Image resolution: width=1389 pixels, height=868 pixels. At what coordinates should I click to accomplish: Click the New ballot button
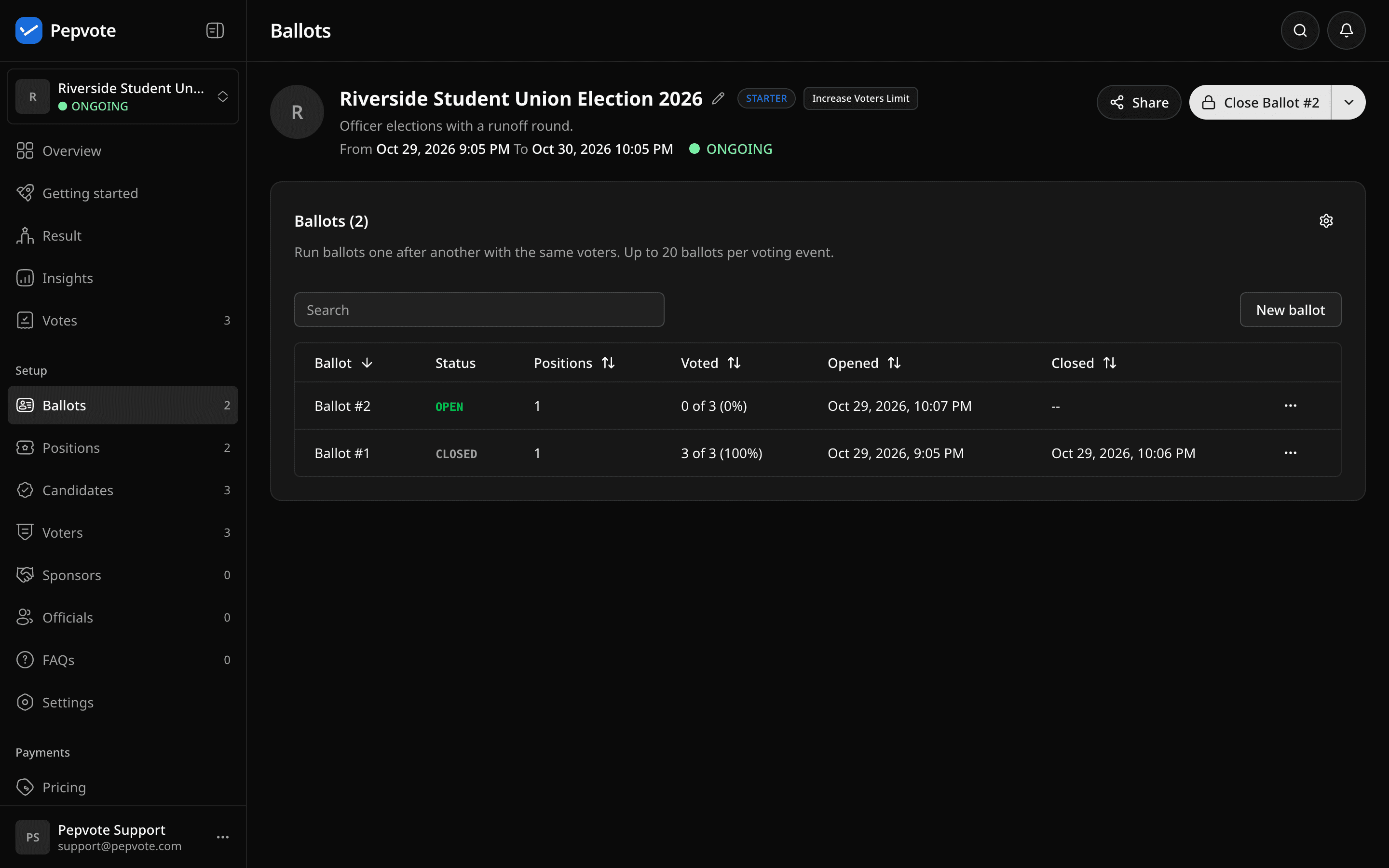pos(1290,310)
